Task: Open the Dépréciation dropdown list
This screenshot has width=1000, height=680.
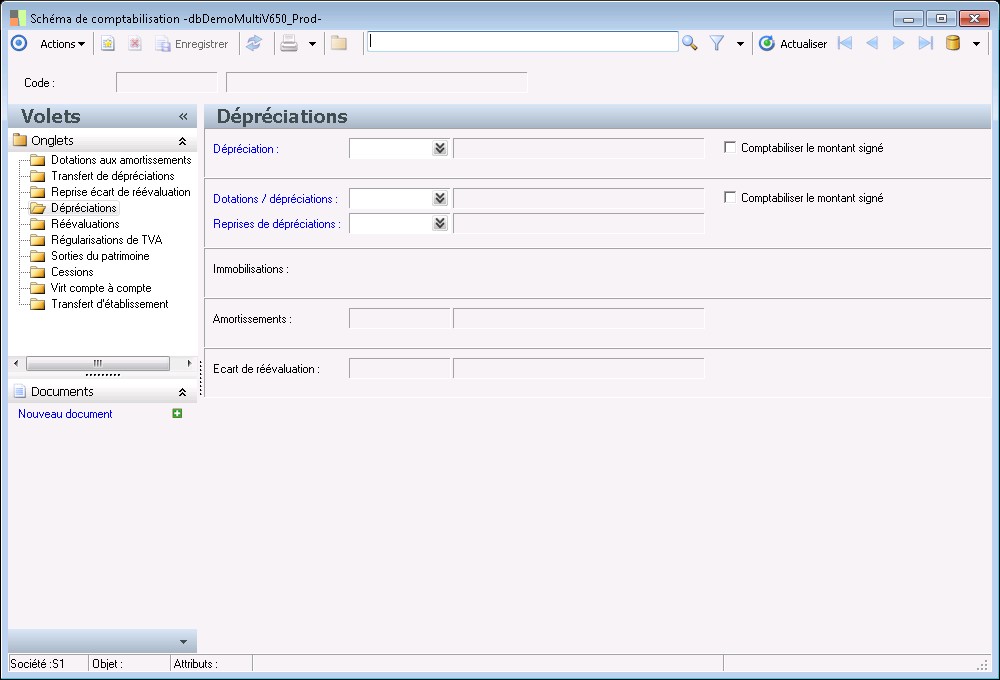Action: (x=439, y=148)
